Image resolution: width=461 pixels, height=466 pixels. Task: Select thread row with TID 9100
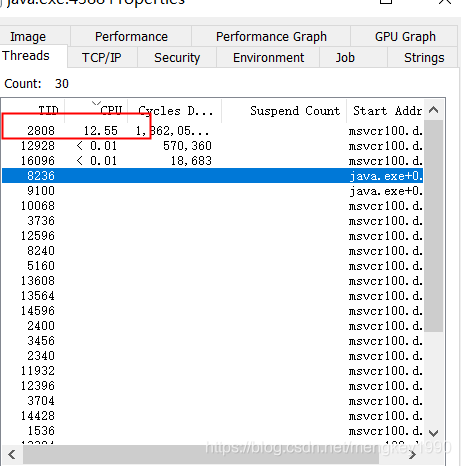(213, 191)
